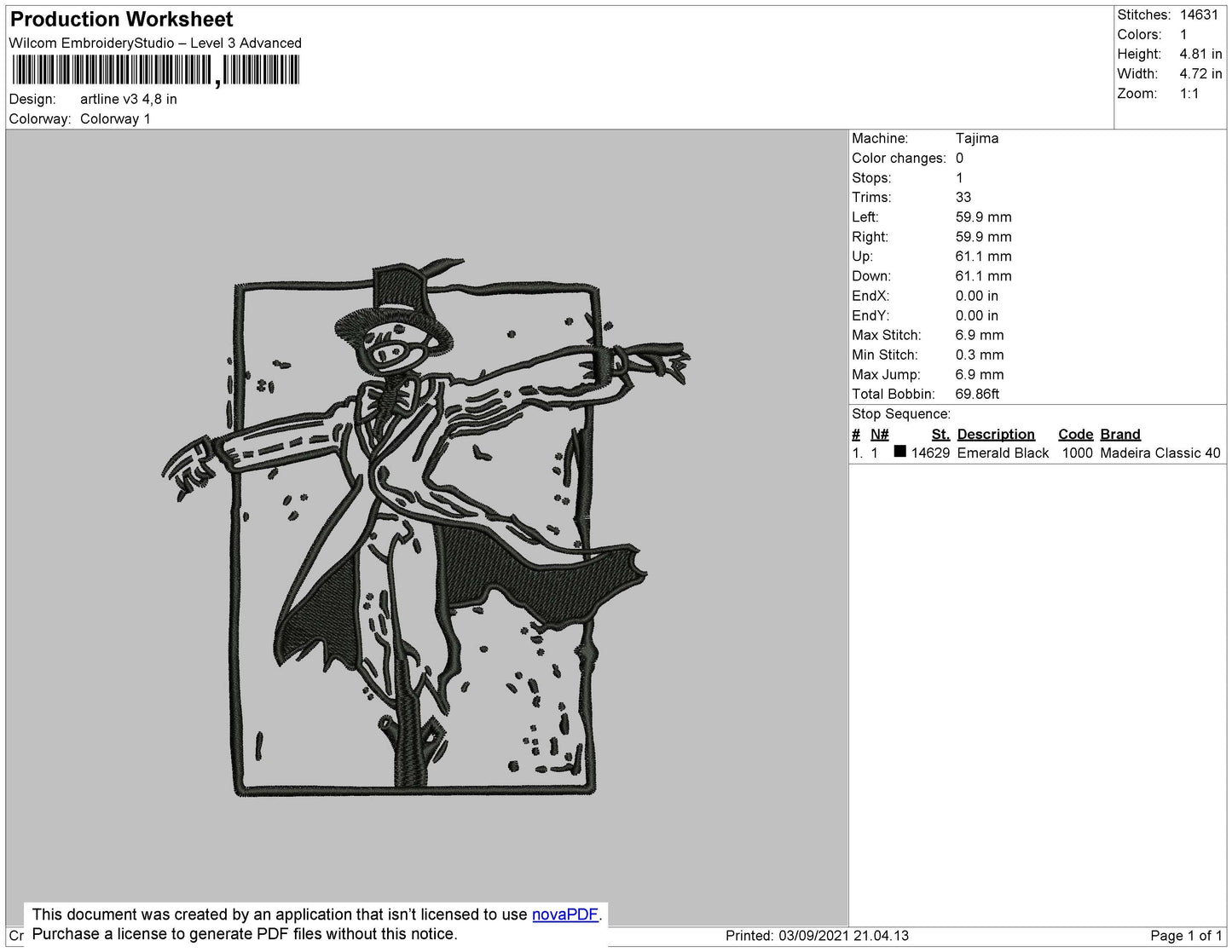Viewport: 1232px width, 952px height.
Task: Select the stitch count 14629 in stop sequence
Action: (x=930, y=453)
